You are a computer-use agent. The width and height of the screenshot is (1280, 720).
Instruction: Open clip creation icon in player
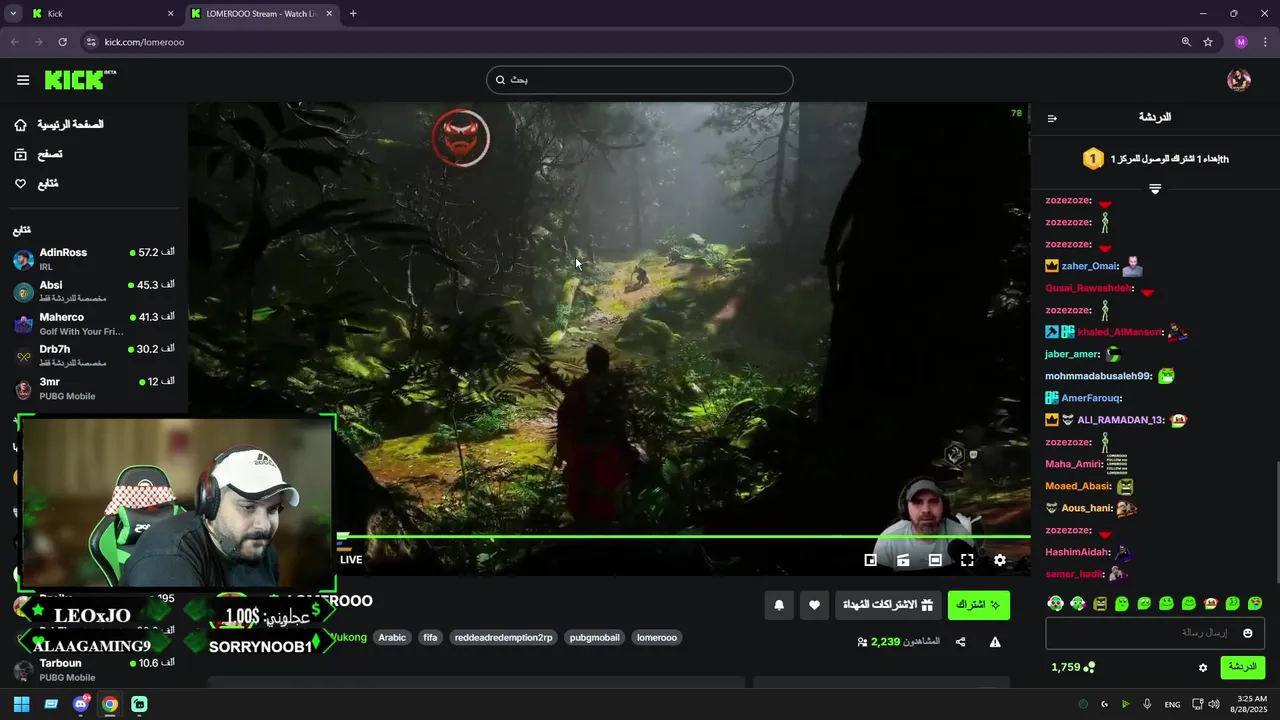[903, 560]
